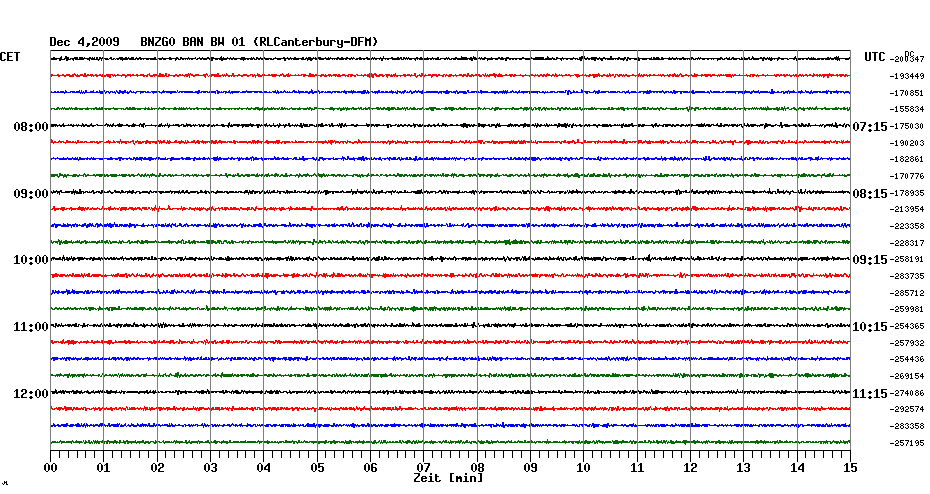This screenshot has width=930, height=494.
Task: Select the BNZGO station code in title
Action: [x=158, y=42]
